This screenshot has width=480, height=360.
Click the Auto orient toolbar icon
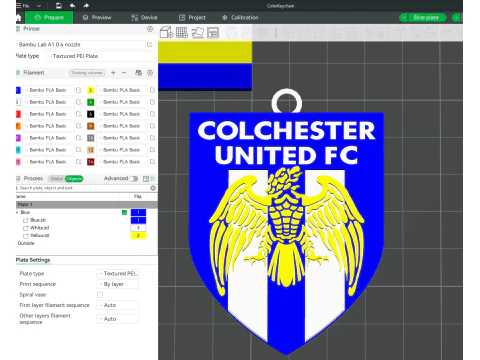point(197,32)
